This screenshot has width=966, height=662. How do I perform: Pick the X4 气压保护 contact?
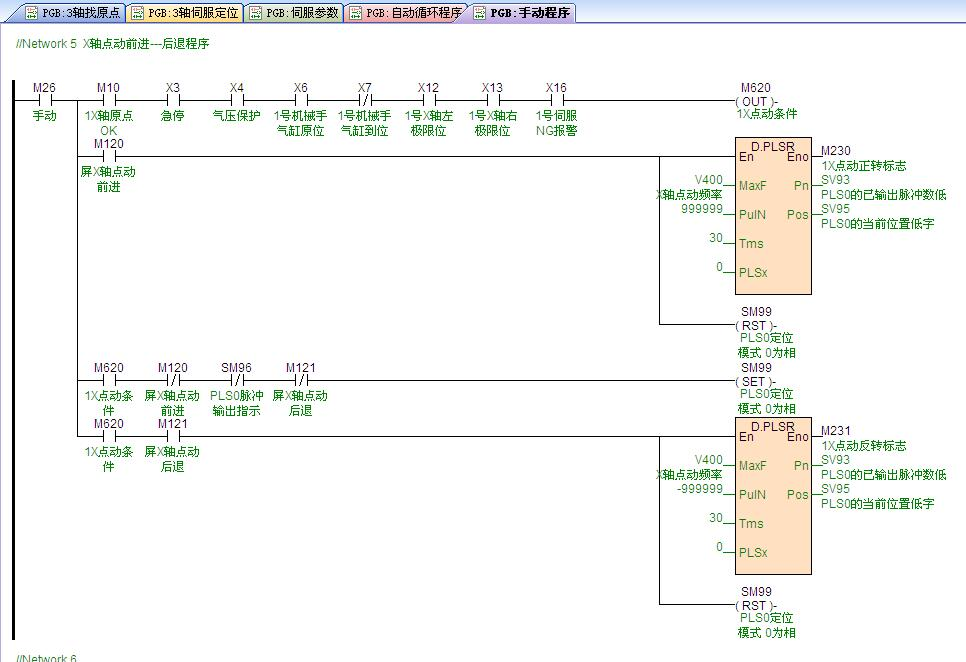point(236,100)
